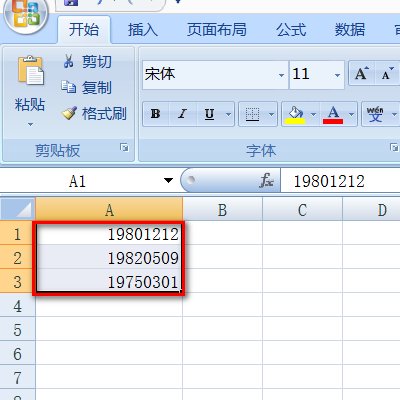Viewport: 400px width, 400px height.
Task: Click the 粘贴 (Paste) label button
Action: click(30, 104)
